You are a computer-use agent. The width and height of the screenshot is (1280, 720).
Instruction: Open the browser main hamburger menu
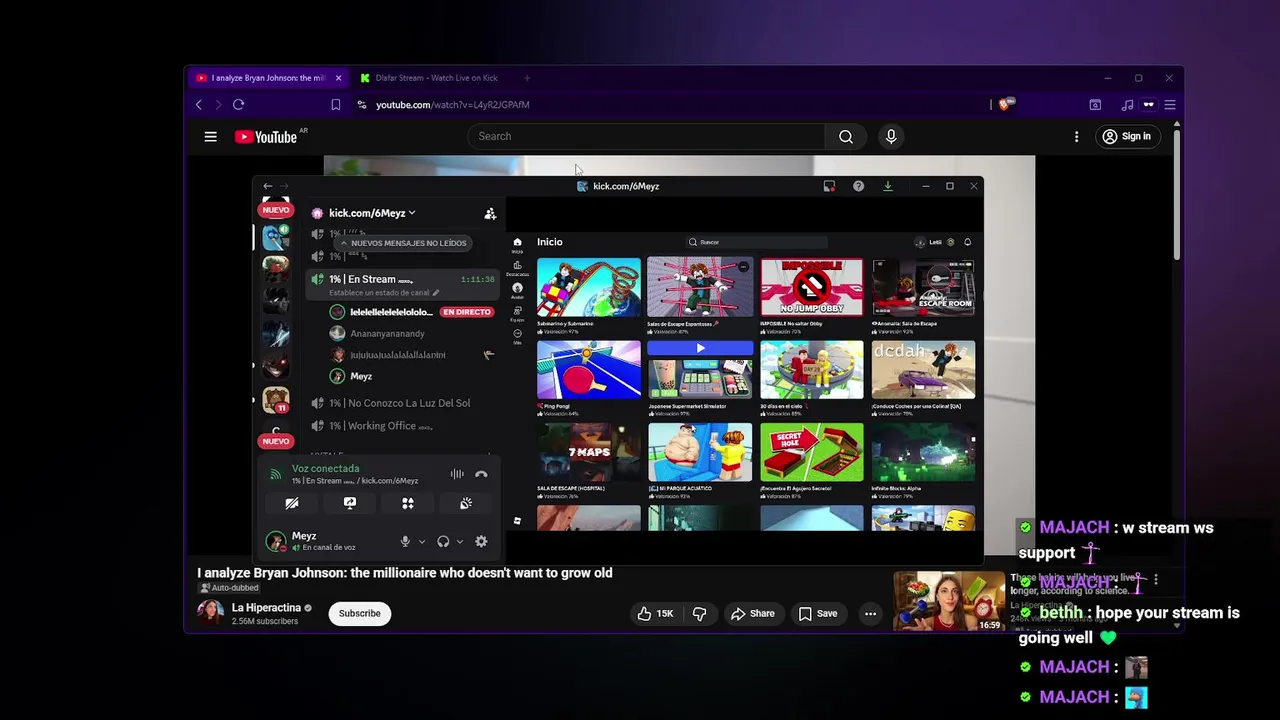point(1169,104)
